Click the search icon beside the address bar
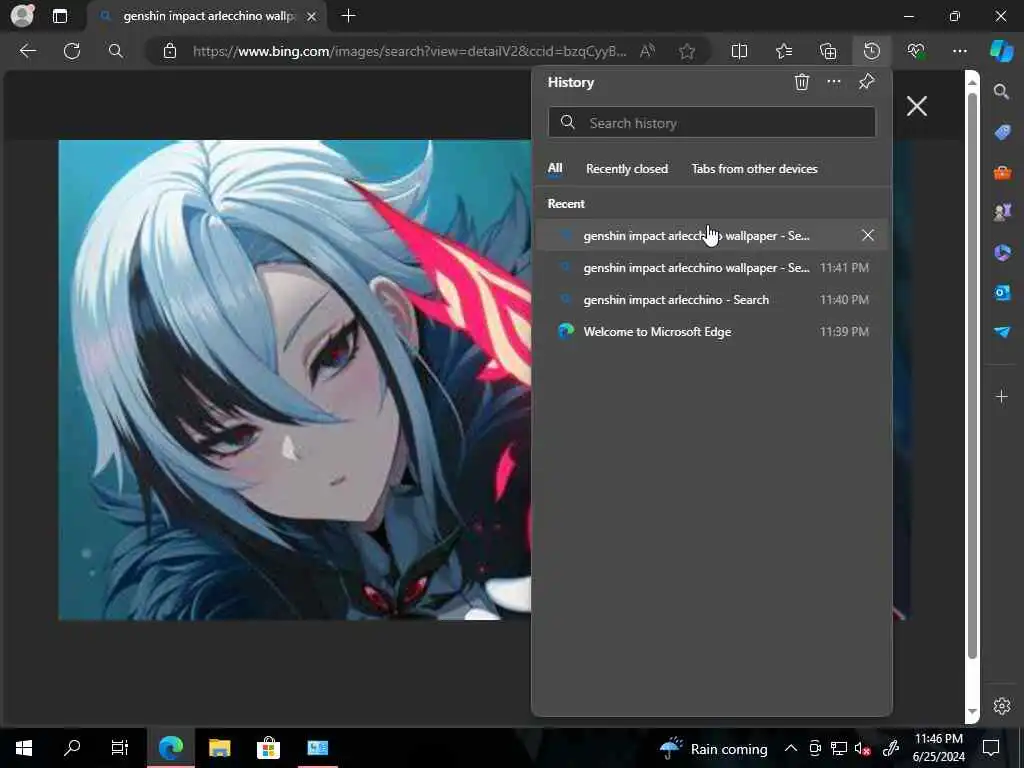The width and height of the screenshot is (1024, 768). 116,51
